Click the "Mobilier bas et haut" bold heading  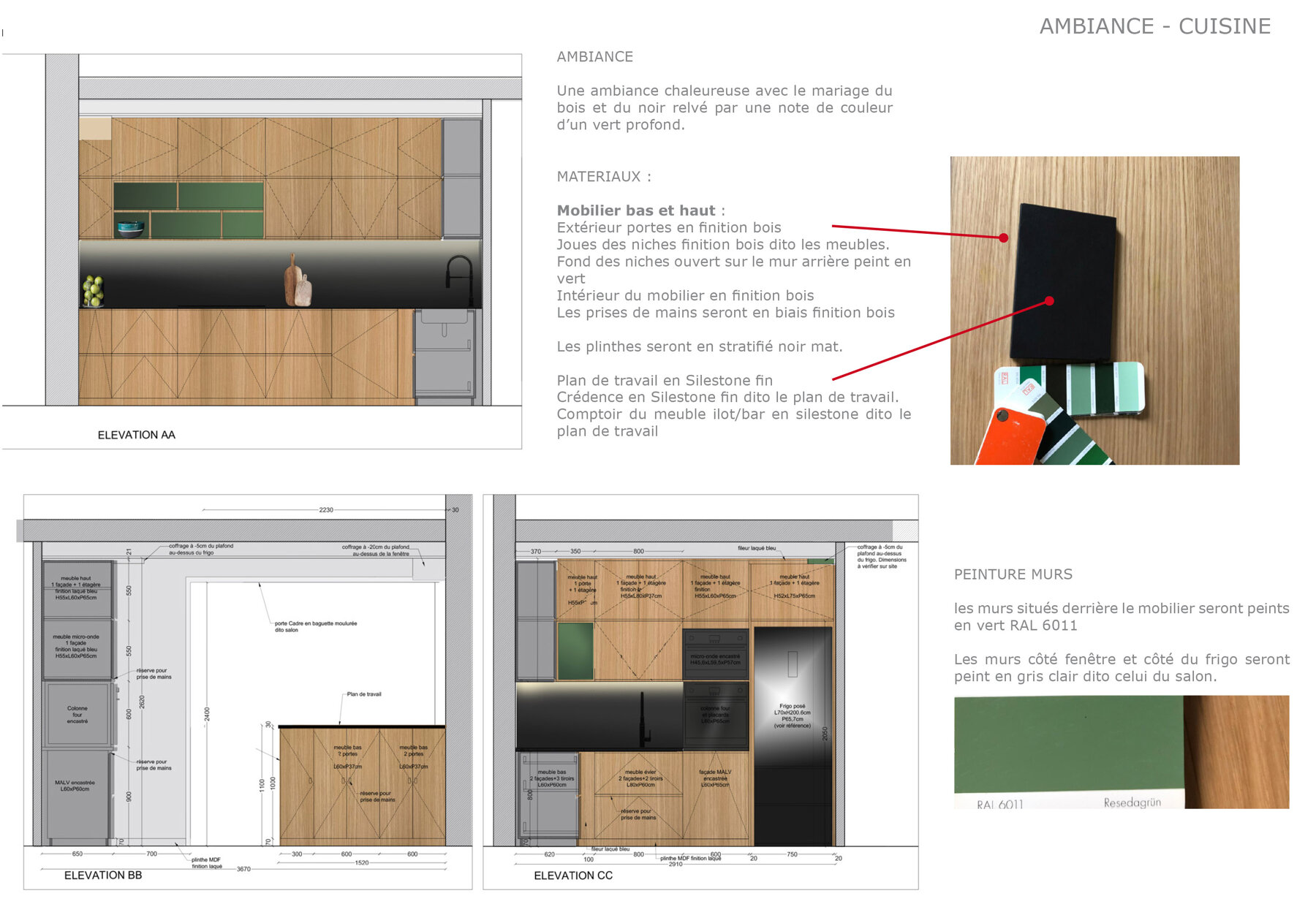pyautogui.click(x=636, y=210)
